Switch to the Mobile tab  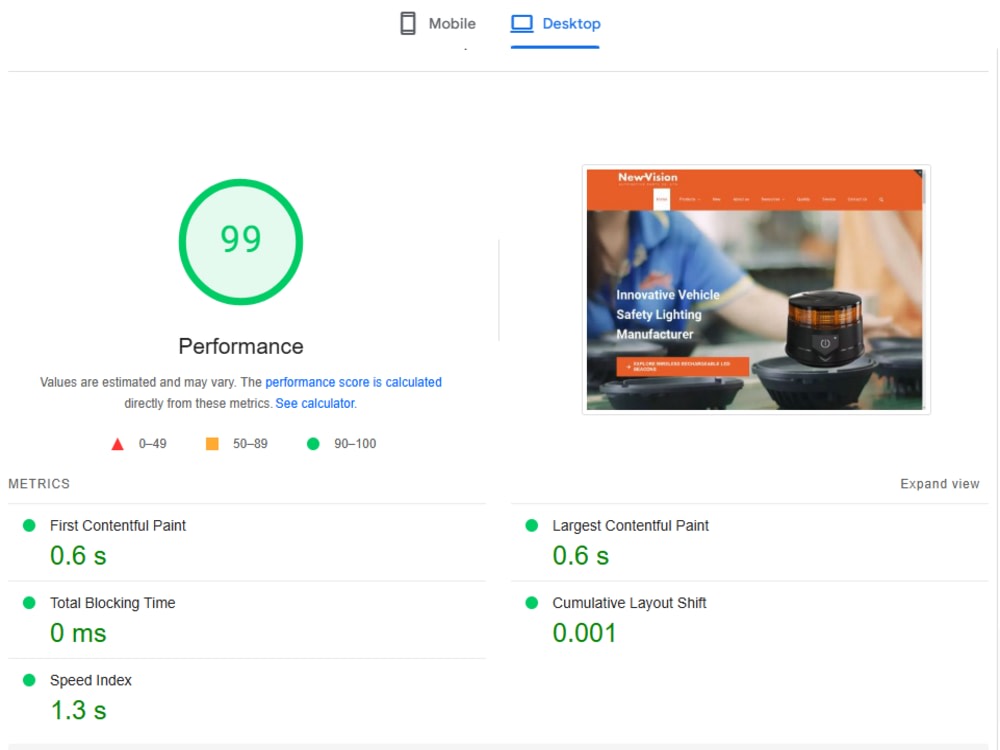click(438, 24)
